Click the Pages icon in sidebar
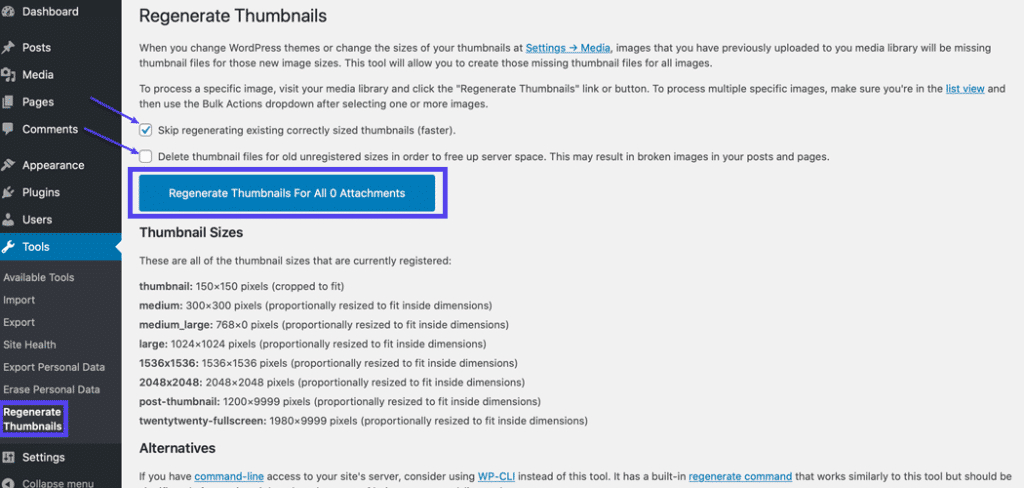1024x488 pixels. pyautogui.click(x=8, y=102)
